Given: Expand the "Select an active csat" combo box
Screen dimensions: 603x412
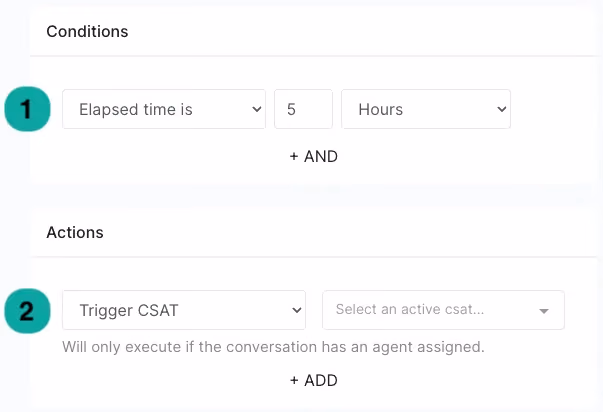Looking at the screenshot, I should [443, 310].
